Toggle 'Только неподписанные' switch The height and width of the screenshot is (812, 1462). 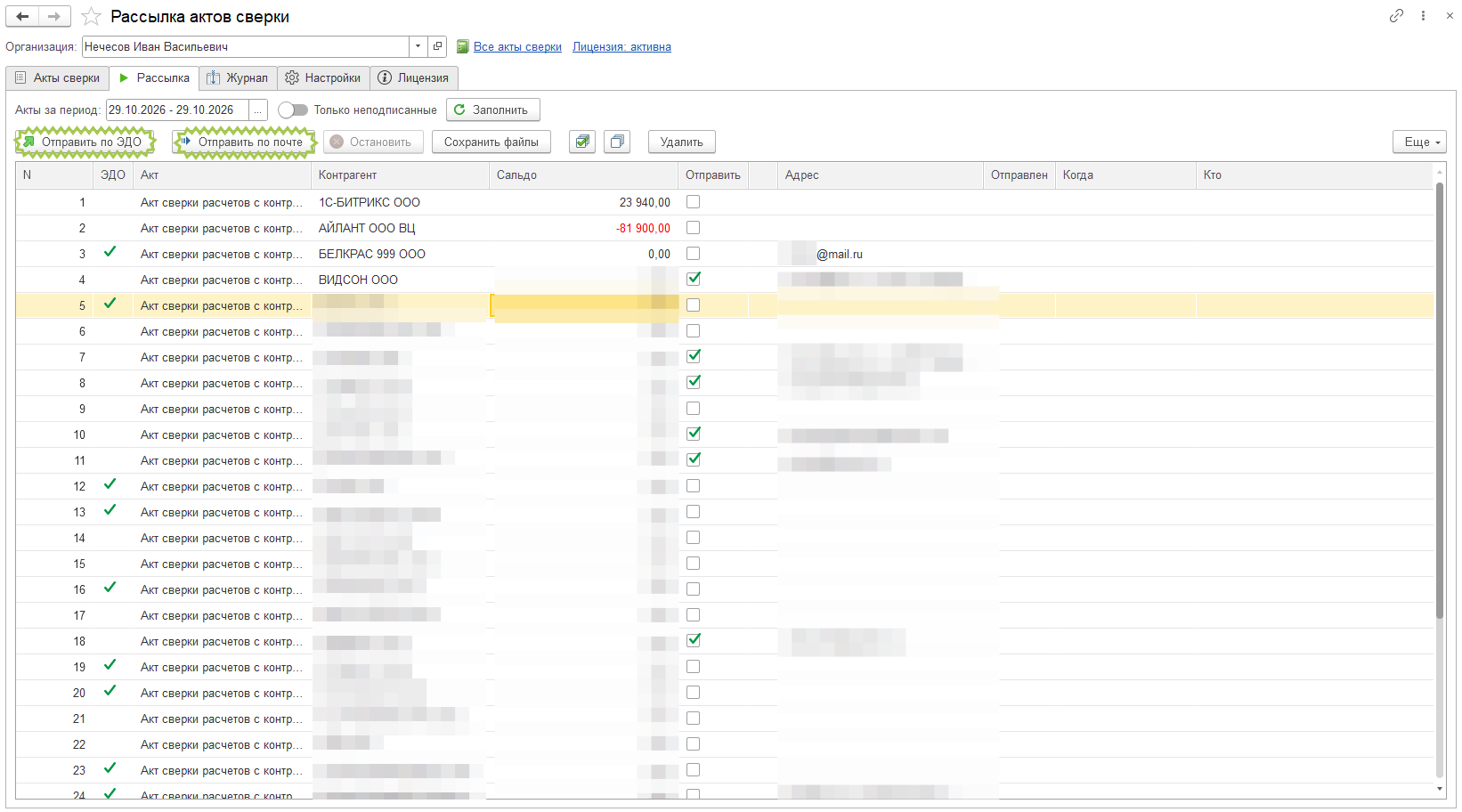tap(293, 110)
